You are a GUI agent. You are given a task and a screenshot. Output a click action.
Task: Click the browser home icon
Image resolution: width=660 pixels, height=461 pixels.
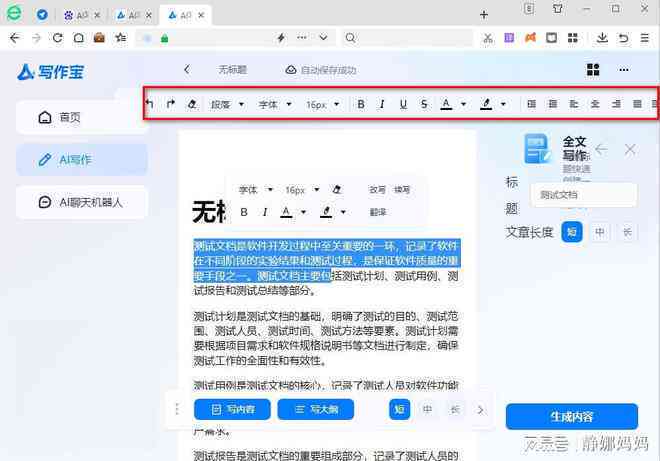pos(79,38)
